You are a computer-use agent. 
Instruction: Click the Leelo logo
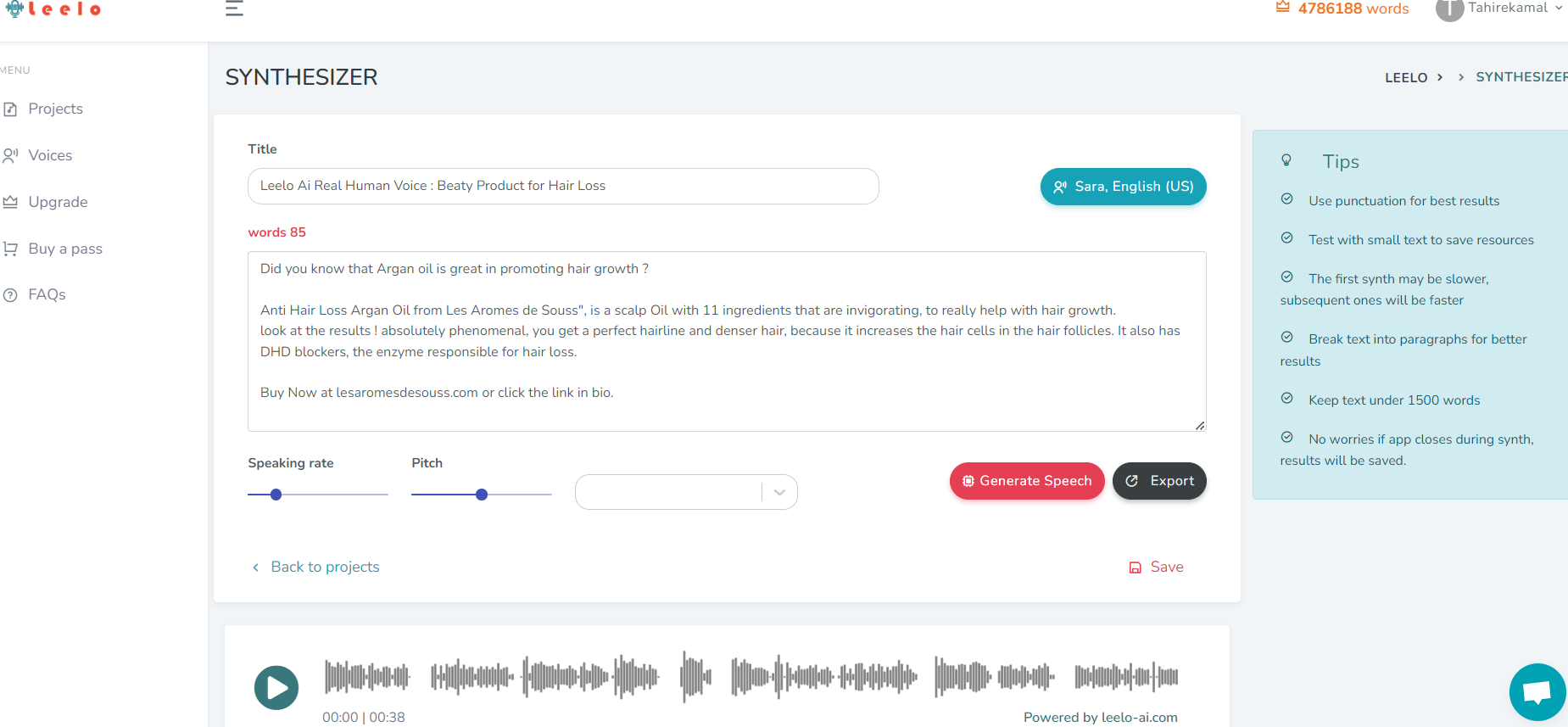[x=53, y=9]
